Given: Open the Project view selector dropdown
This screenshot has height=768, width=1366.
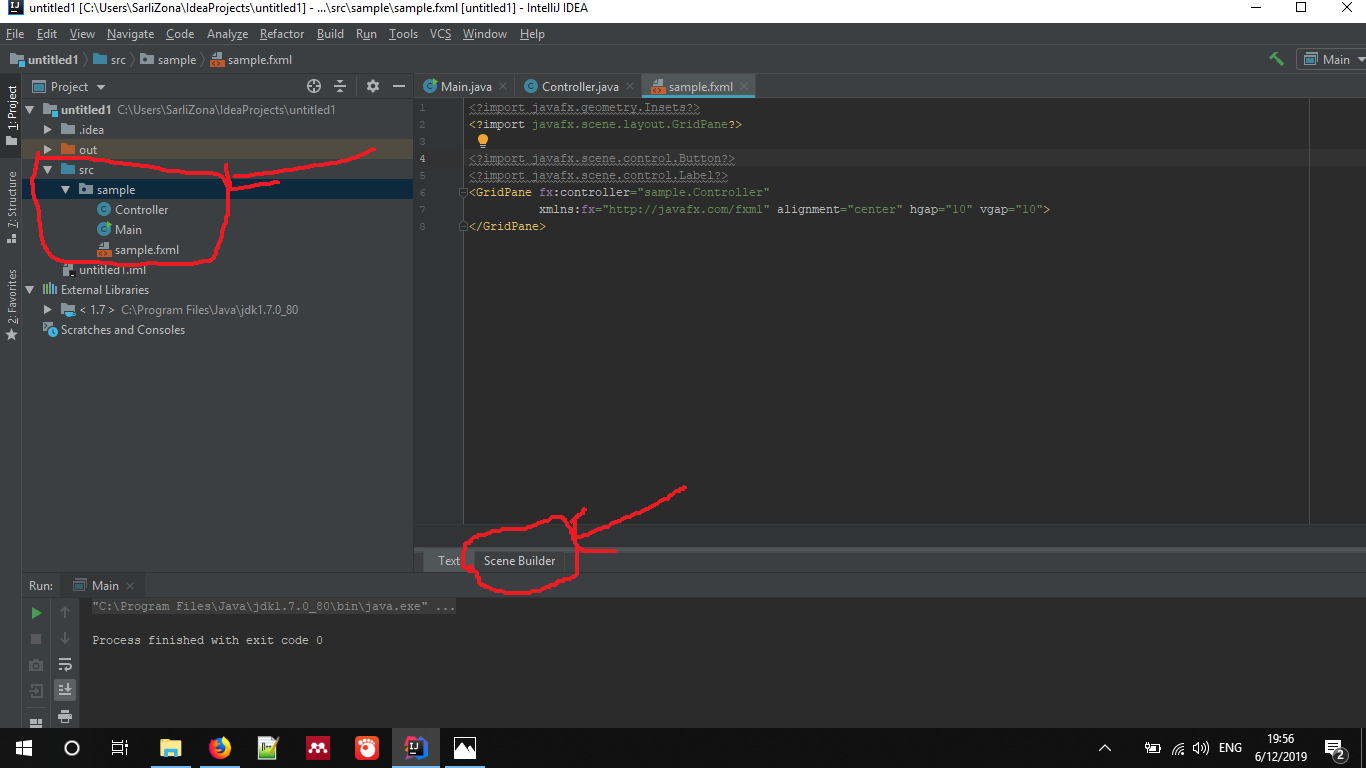Looking at the screenshot, I should coord(69,87).
